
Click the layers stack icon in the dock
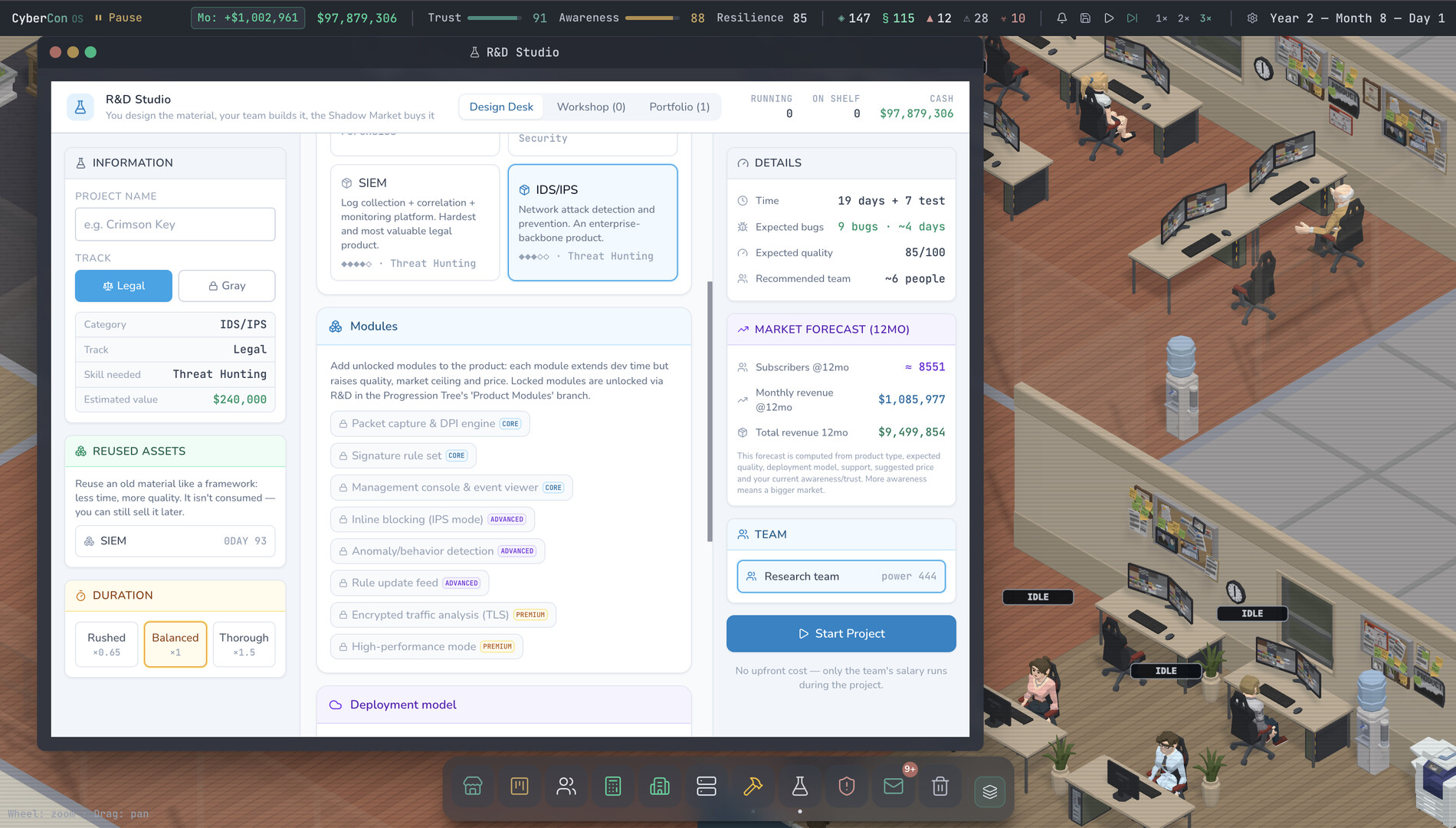[x=989, y=791]
